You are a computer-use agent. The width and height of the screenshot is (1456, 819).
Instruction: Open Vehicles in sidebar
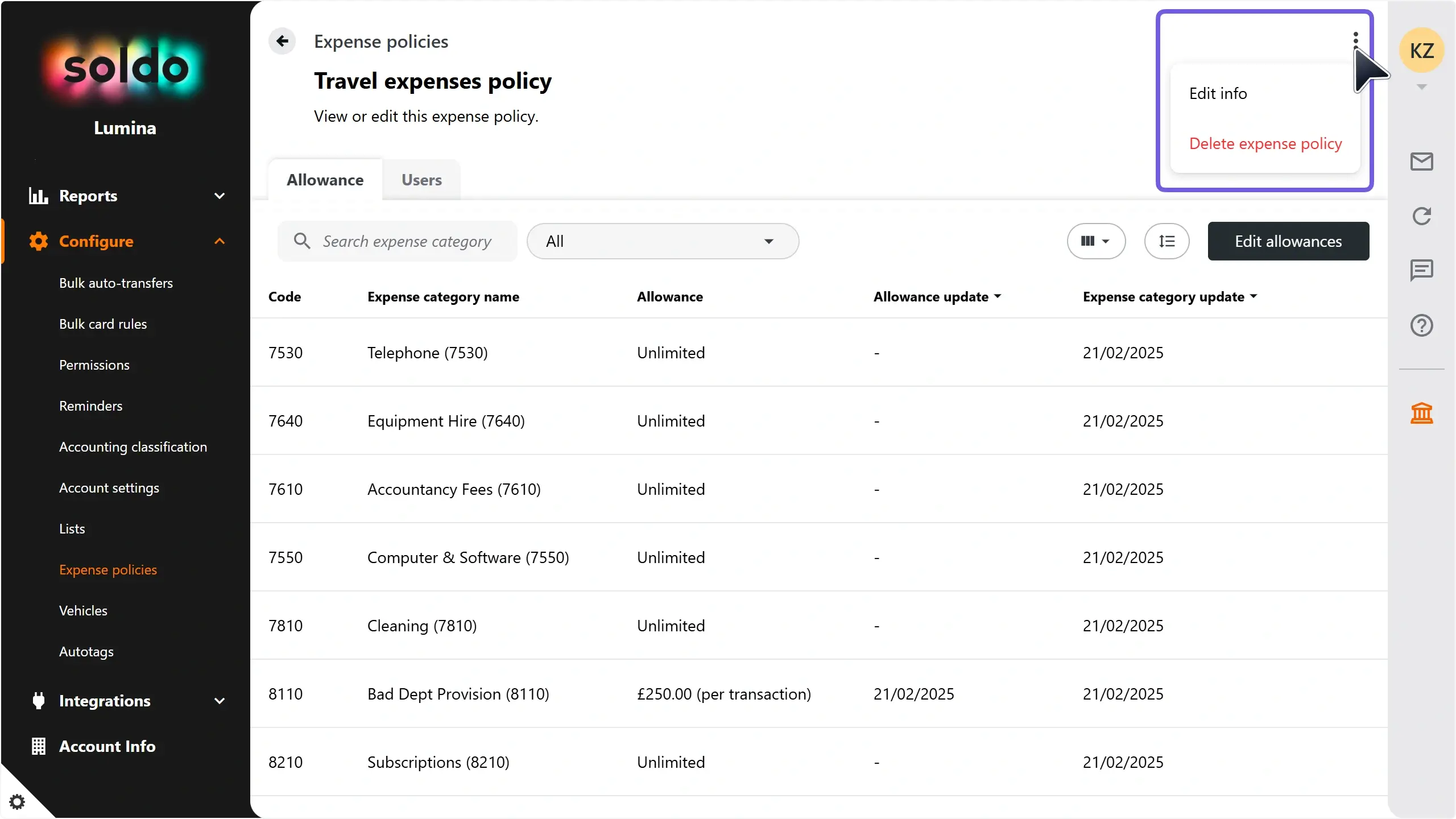[83, 611]
